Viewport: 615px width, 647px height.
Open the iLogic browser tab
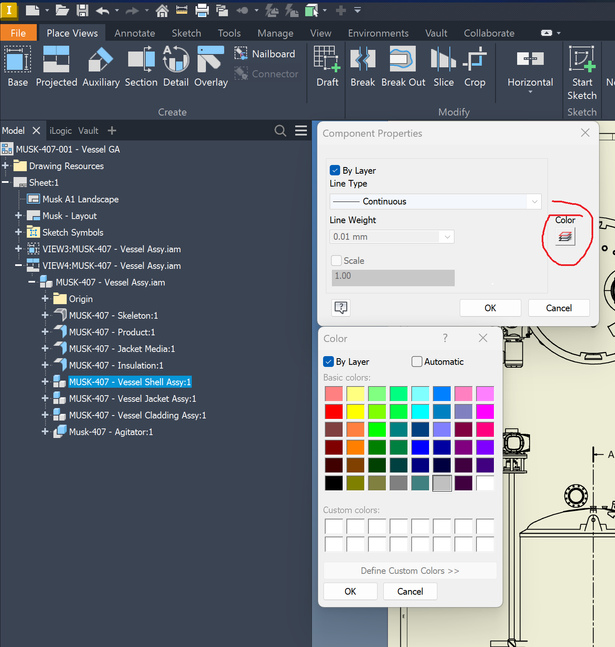click(61, 131)
